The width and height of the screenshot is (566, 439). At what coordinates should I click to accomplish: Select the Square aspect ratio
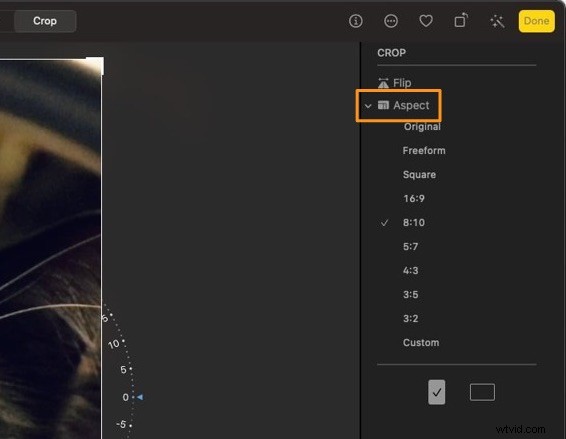tap(419, 174)
